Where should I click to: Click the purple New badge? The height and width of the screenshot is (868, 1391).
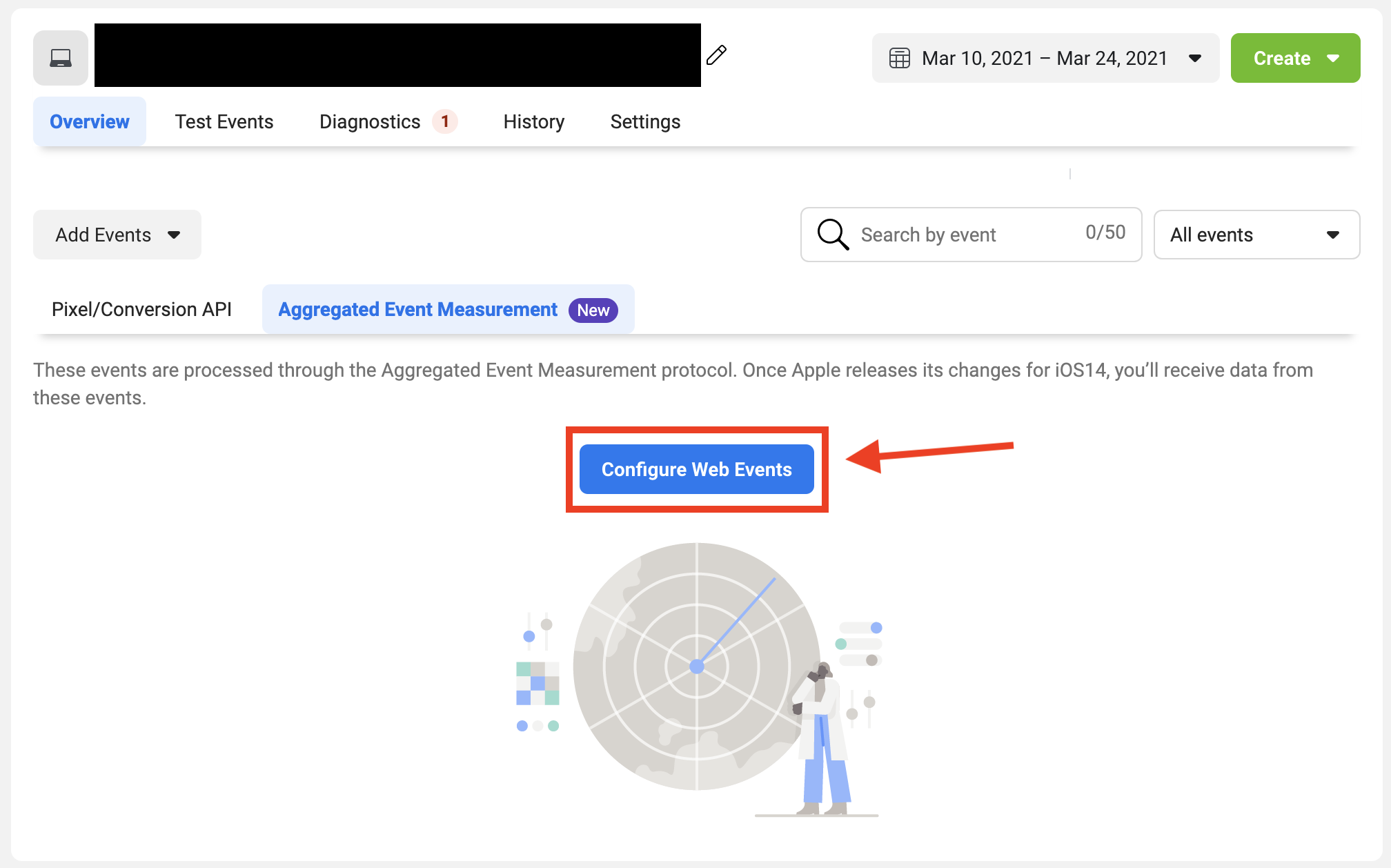coord(593,310)
